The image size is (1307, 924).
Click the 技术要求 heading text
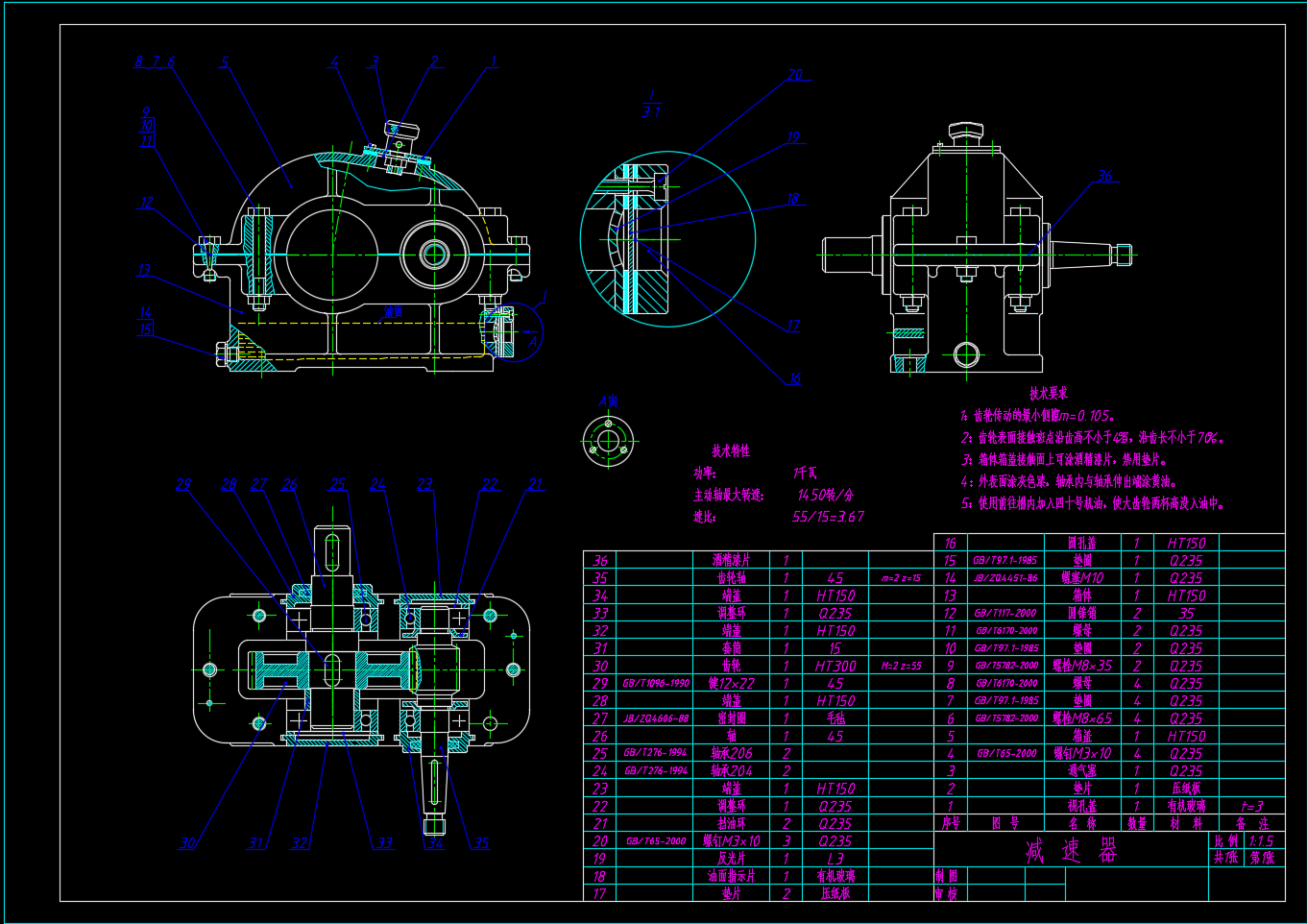(1048, 393)
